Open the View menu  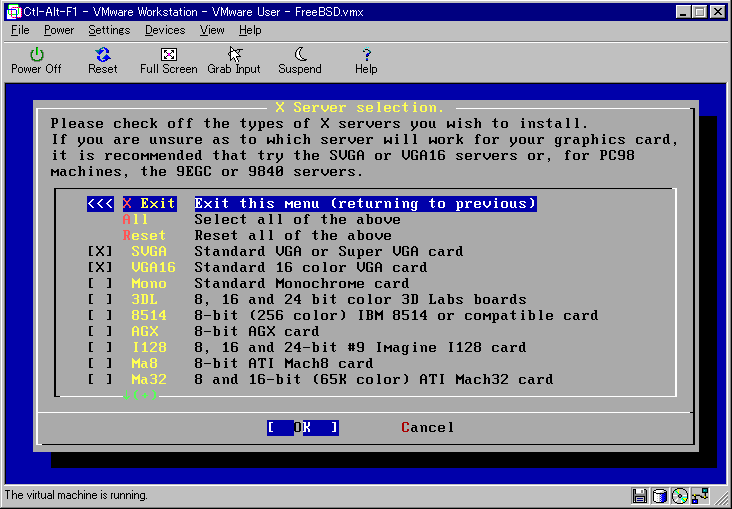[212, 30]
